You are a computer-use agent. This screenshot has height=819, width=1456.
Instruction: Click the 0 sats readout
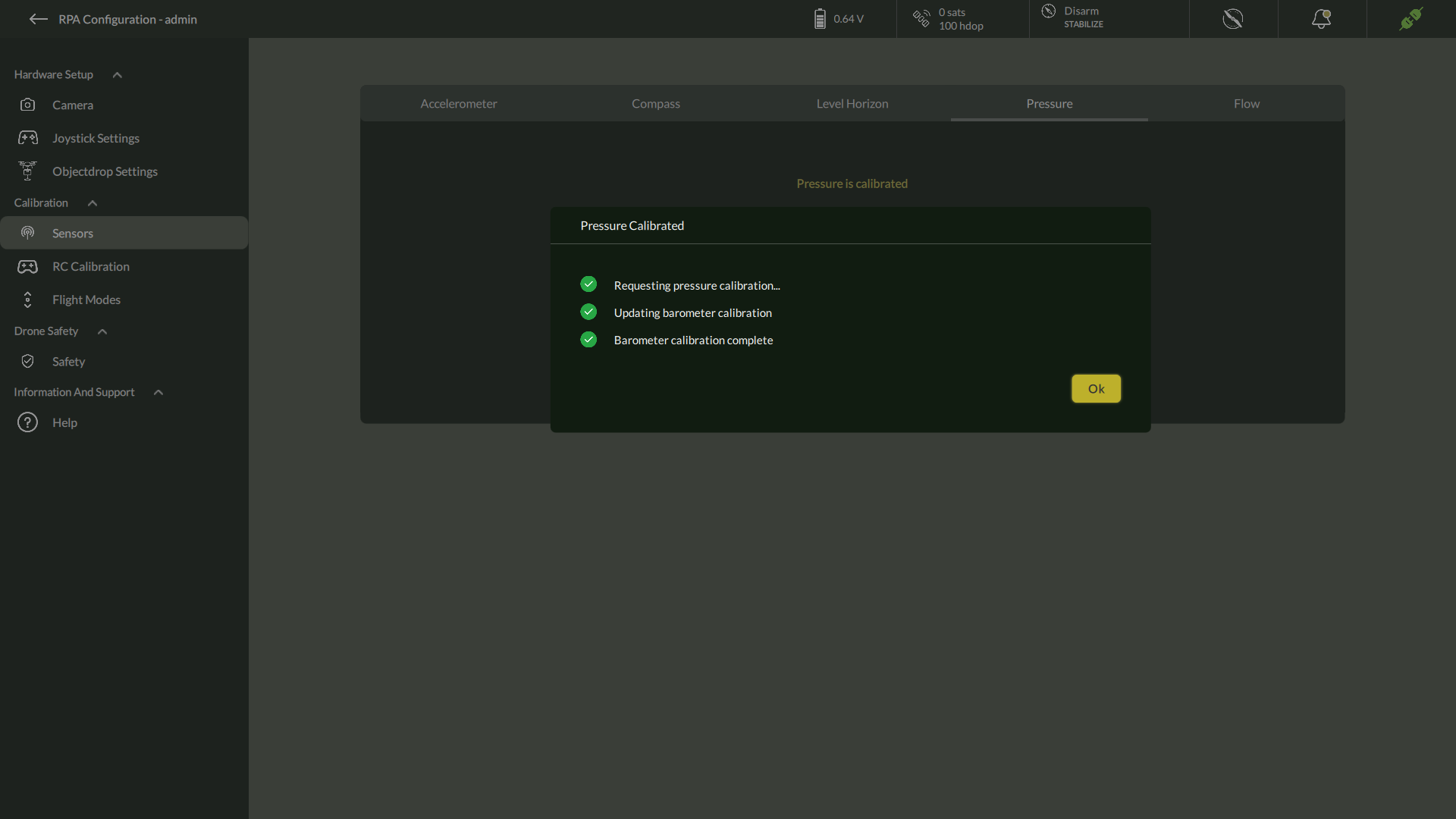[x=952, y=12]
